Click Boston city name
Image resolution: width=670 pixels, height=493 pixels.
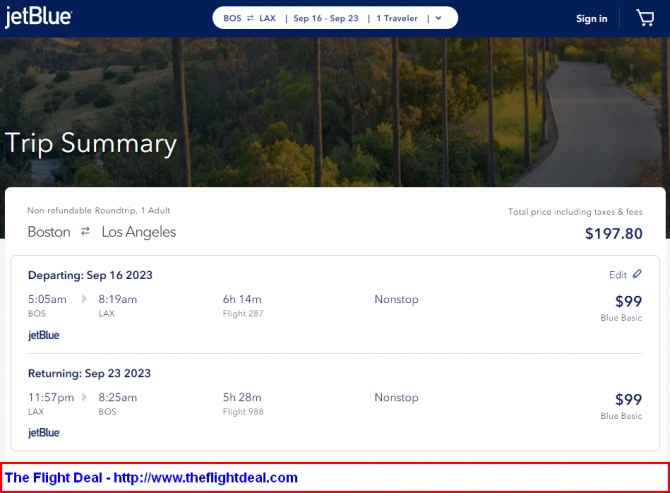tap(49, 232)
